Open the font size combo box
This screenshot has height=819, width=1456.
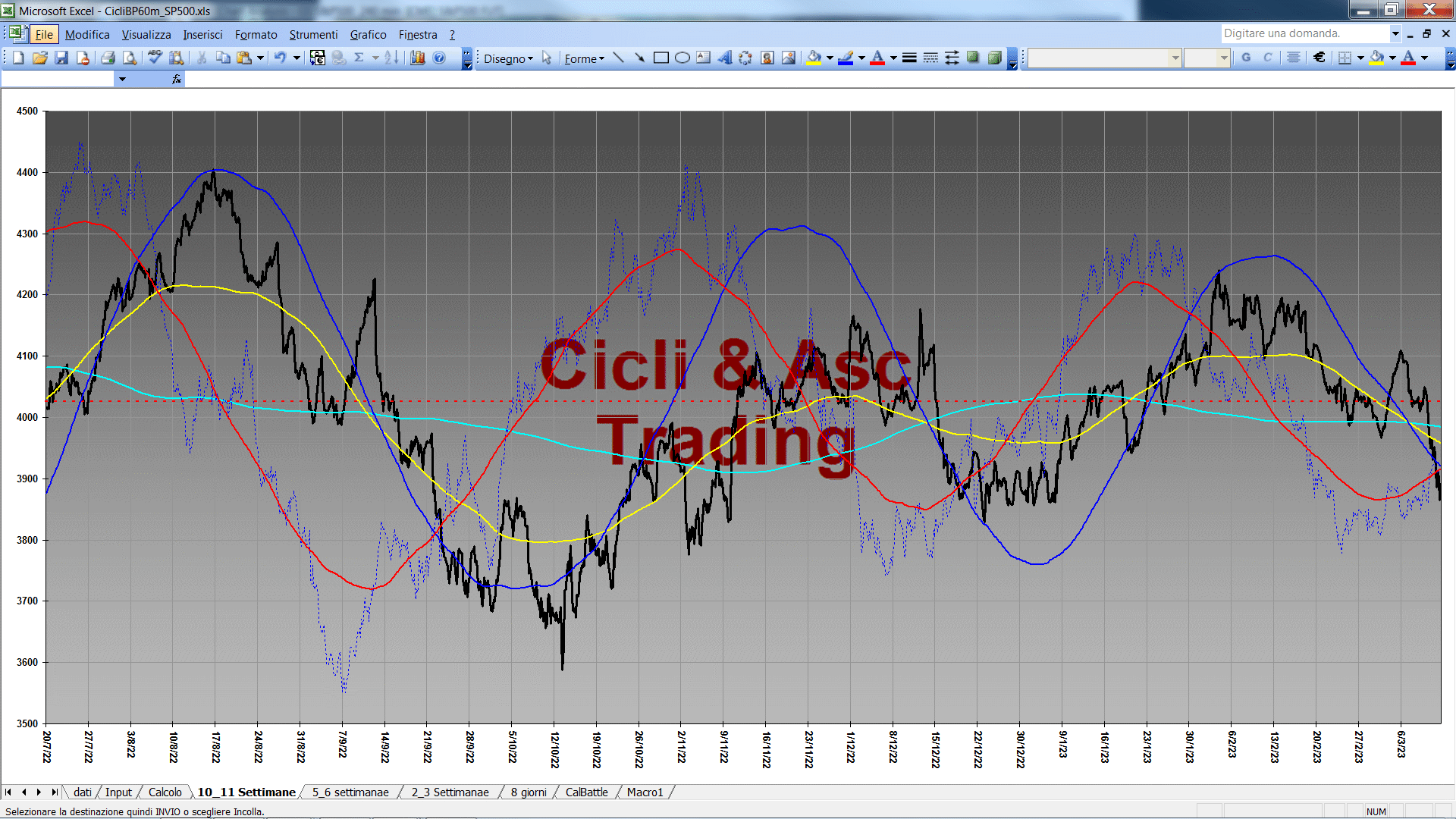1207,58
